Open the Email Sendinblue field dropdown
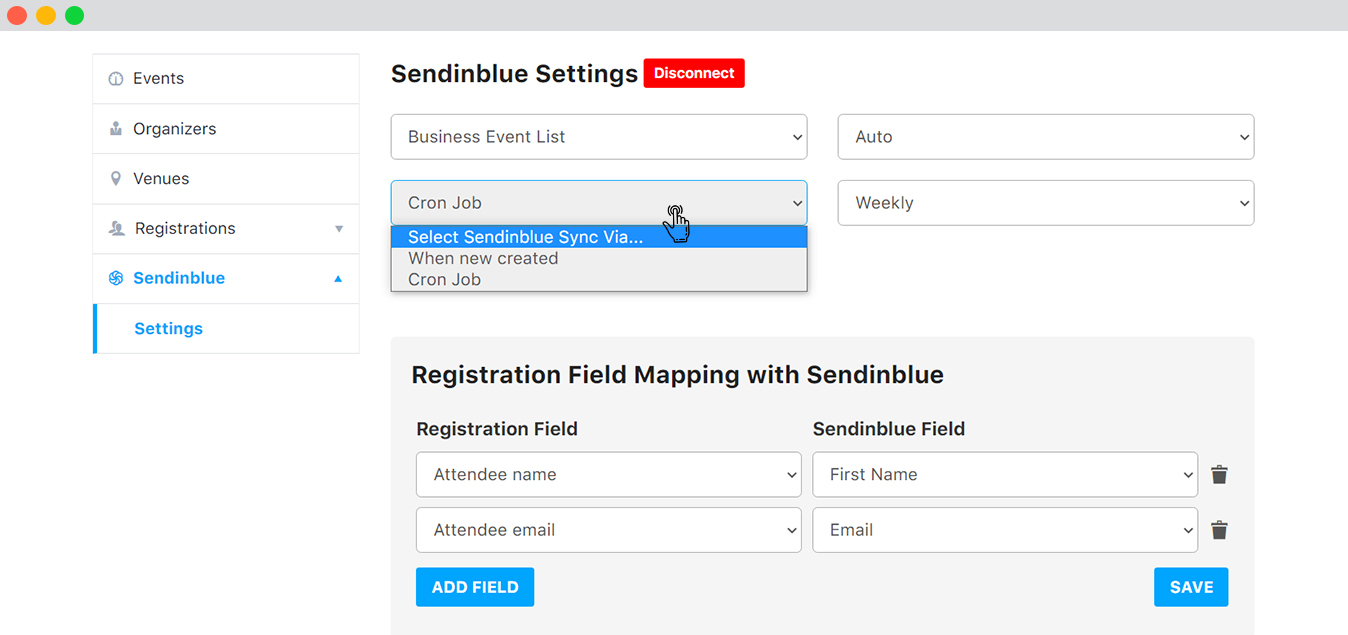 pyautogui.click(x=1005, y=530)
